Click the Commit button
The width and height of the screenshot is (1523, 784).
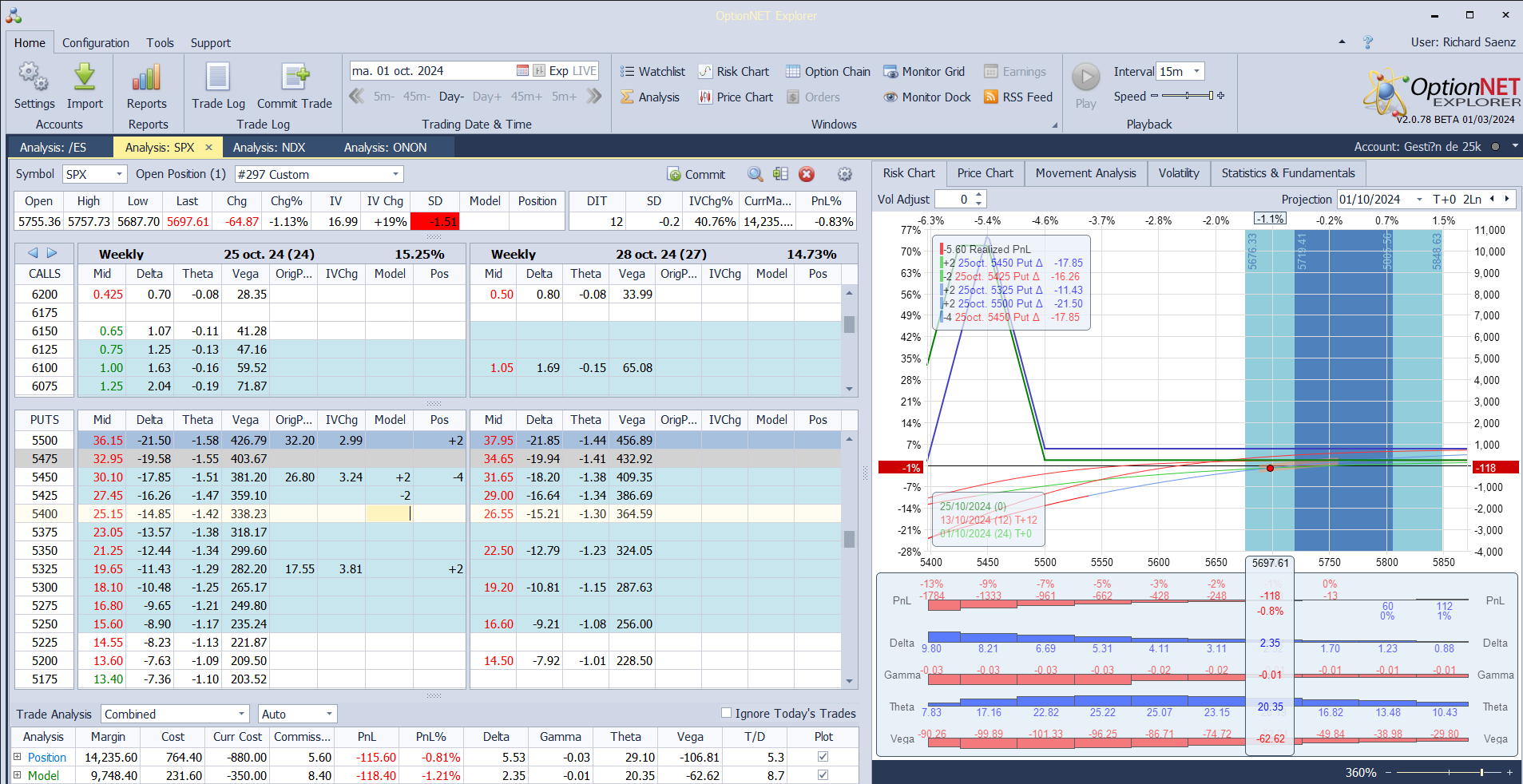[696, 174]
